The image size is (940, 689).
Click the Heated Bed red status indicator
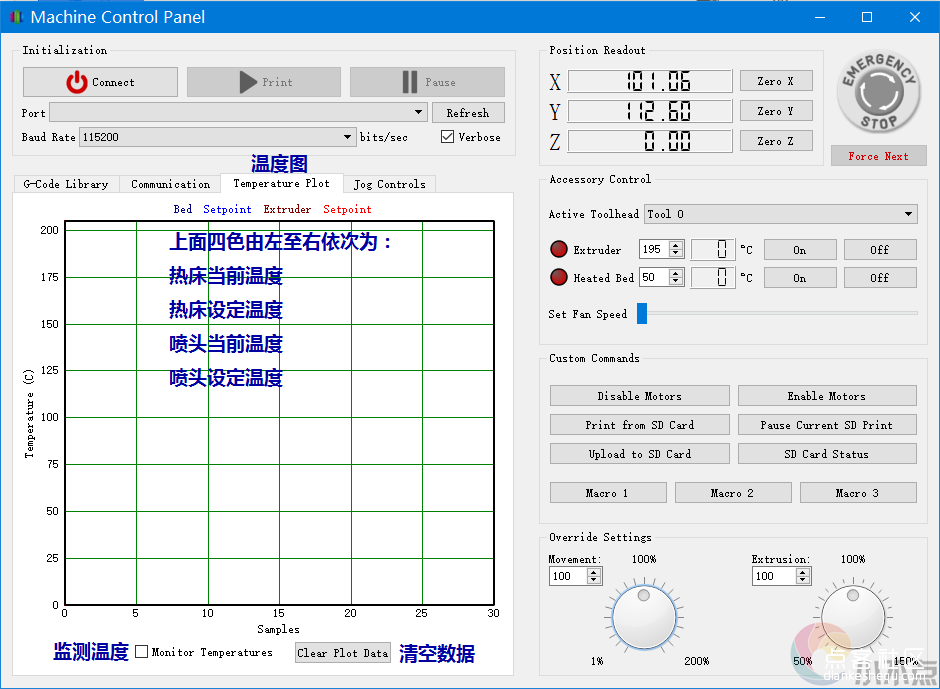click(x=559, y=278)
